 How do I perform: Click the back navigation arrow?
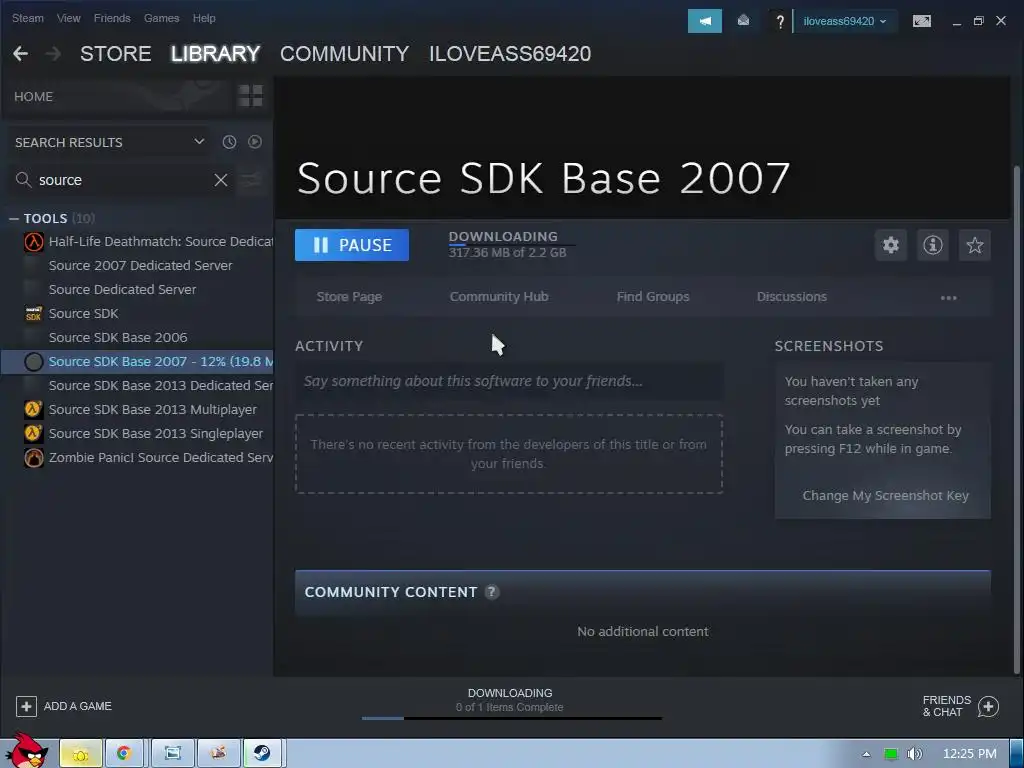tap(21, 54)
